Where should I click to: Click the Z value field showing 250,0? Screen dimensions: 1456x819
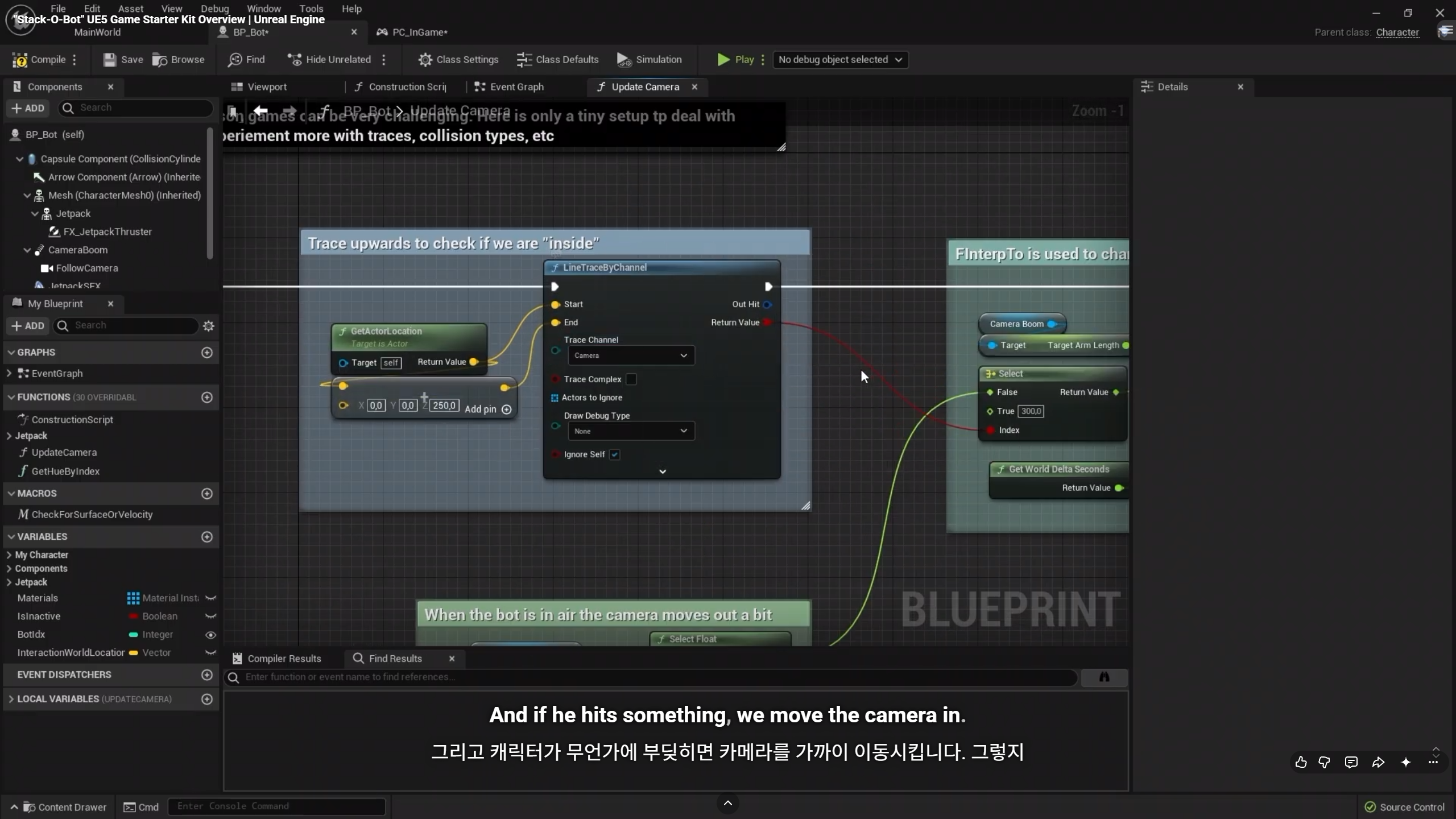445,406
